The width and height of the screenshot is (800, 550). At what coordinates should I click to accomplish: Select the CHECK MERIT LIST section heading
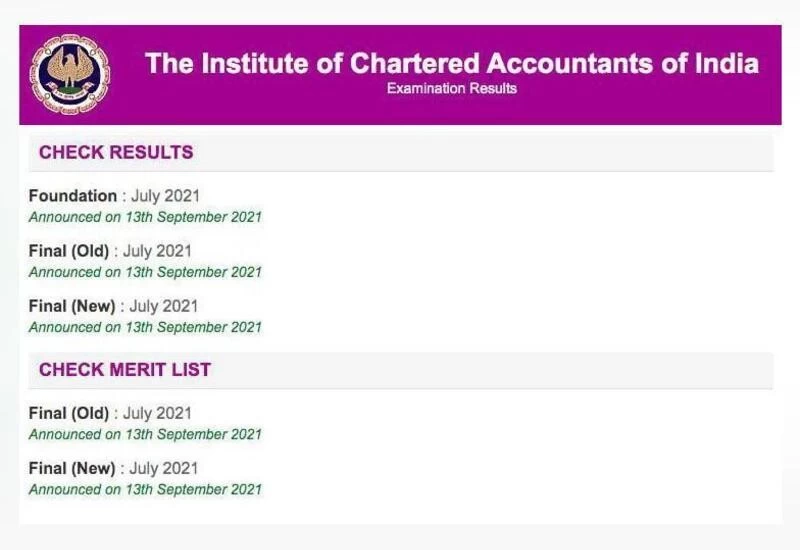pos(125,370)
